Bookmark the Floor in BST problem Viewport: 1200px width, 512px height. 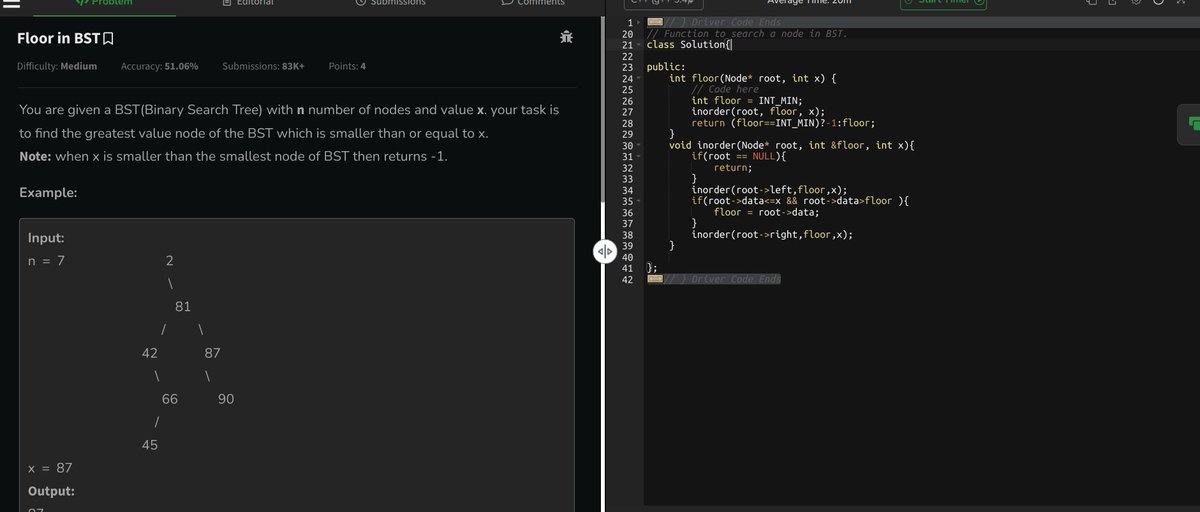[108, 39]
